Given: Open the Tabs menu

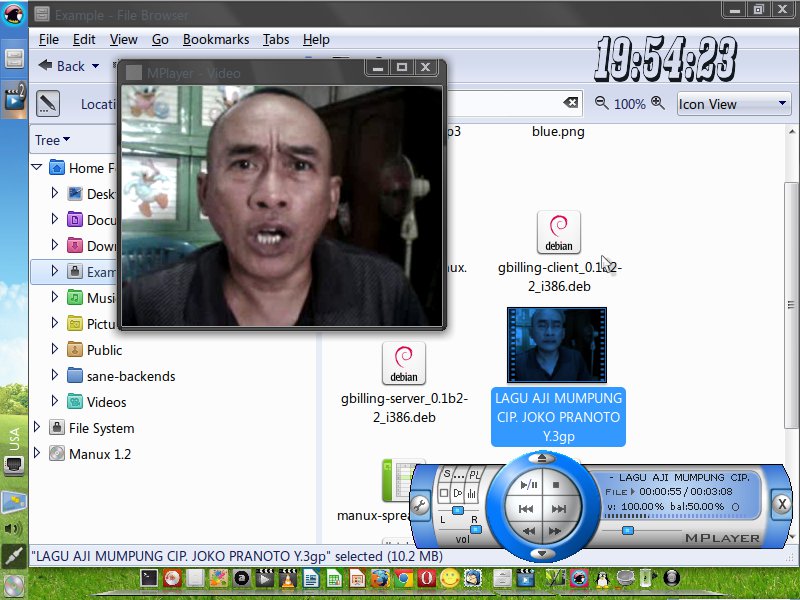Looking at the screenshot, I should (x=276, y=39).
